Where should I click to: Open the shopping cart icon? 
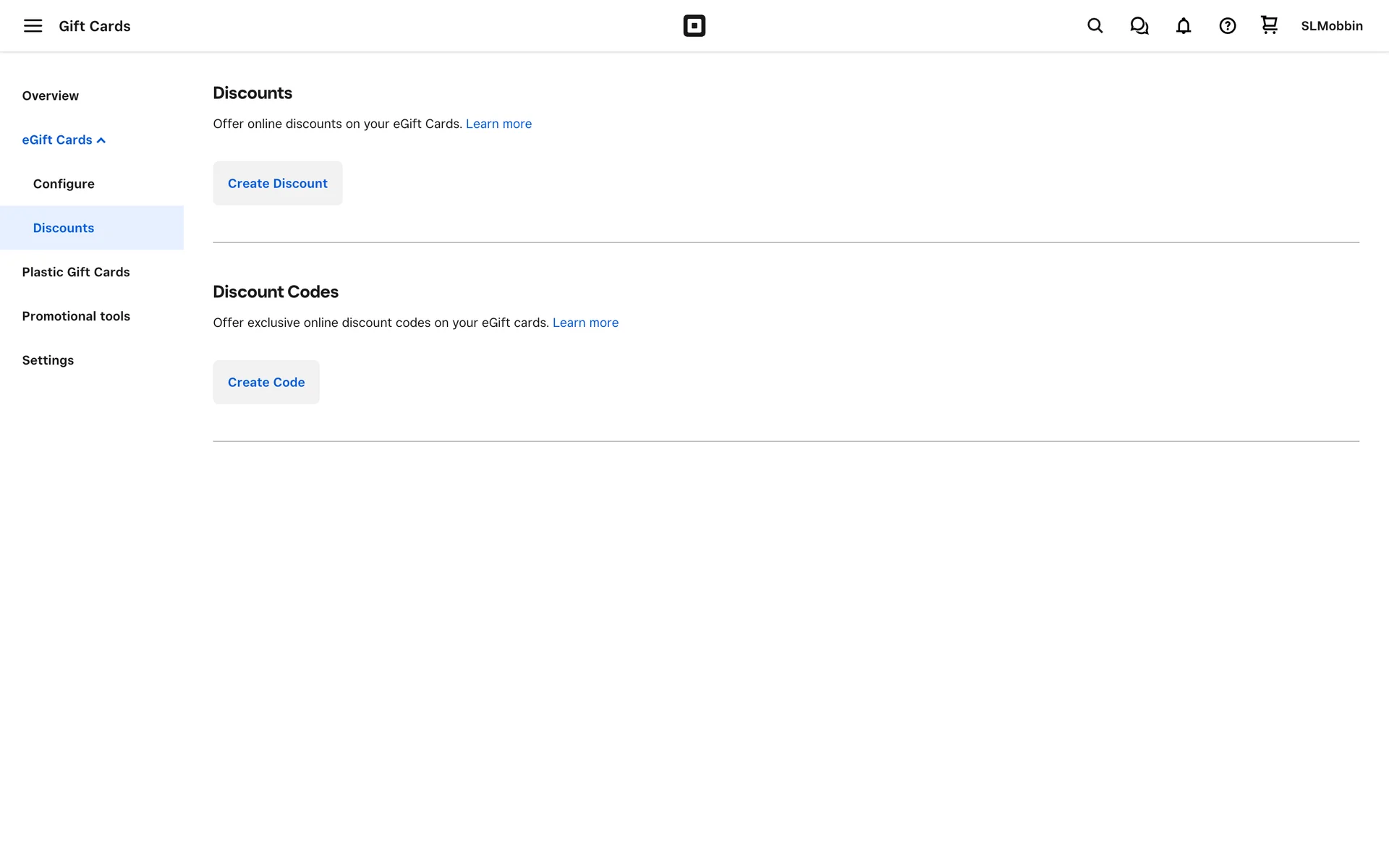[1269, 25]
